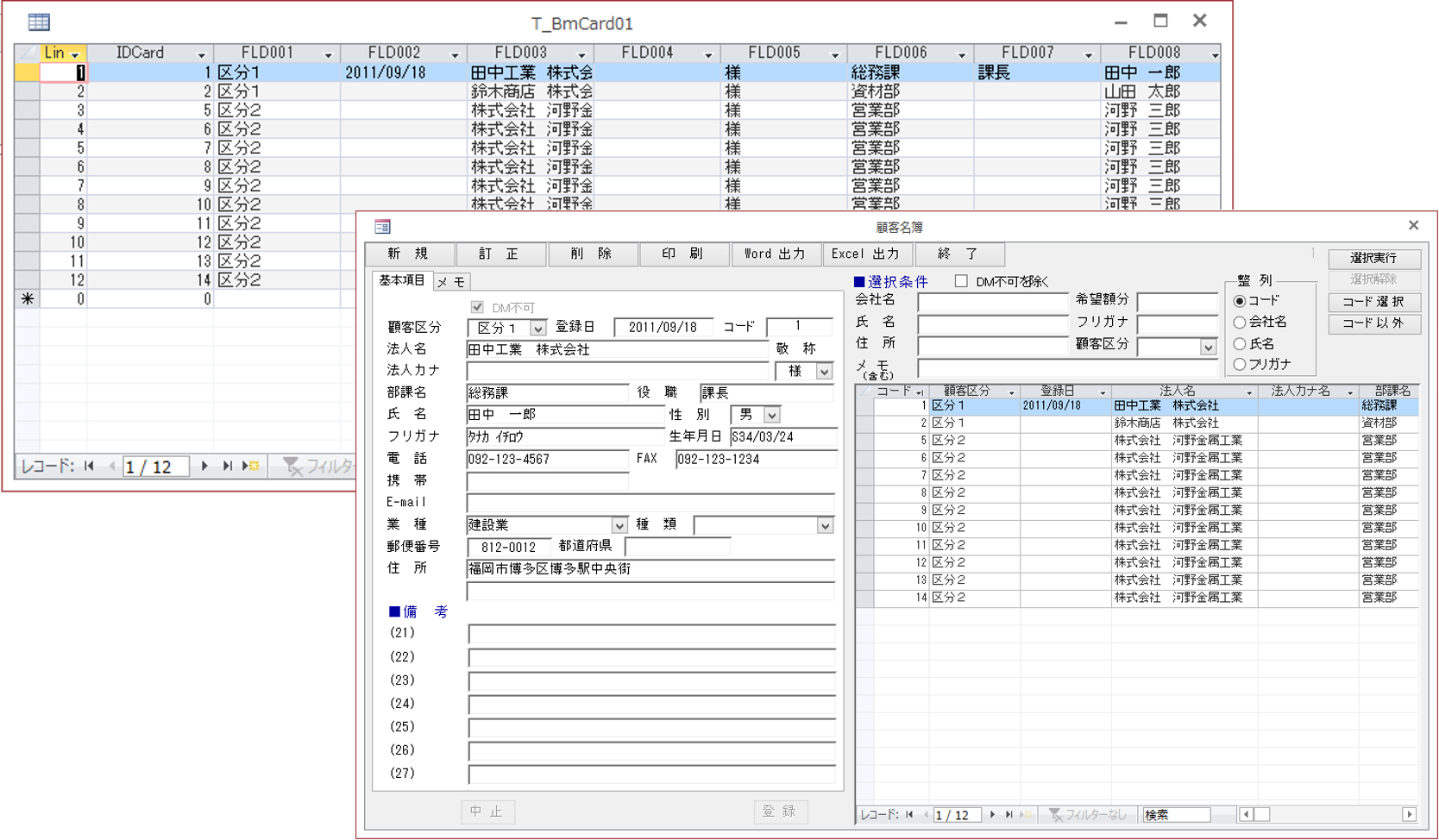Click the T_BmCard01 table icon in title bar
Image resolution: width=1439 pixels, height=840 pixels.
[x=39, y=22]
